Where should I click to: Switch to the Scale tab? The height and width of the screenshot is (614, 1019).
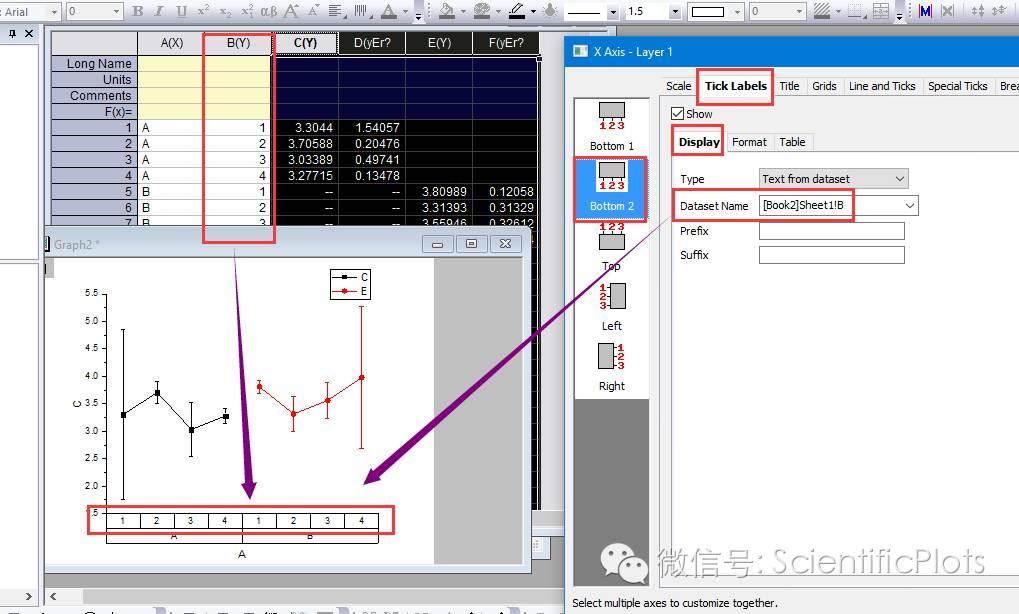point(678,86)
